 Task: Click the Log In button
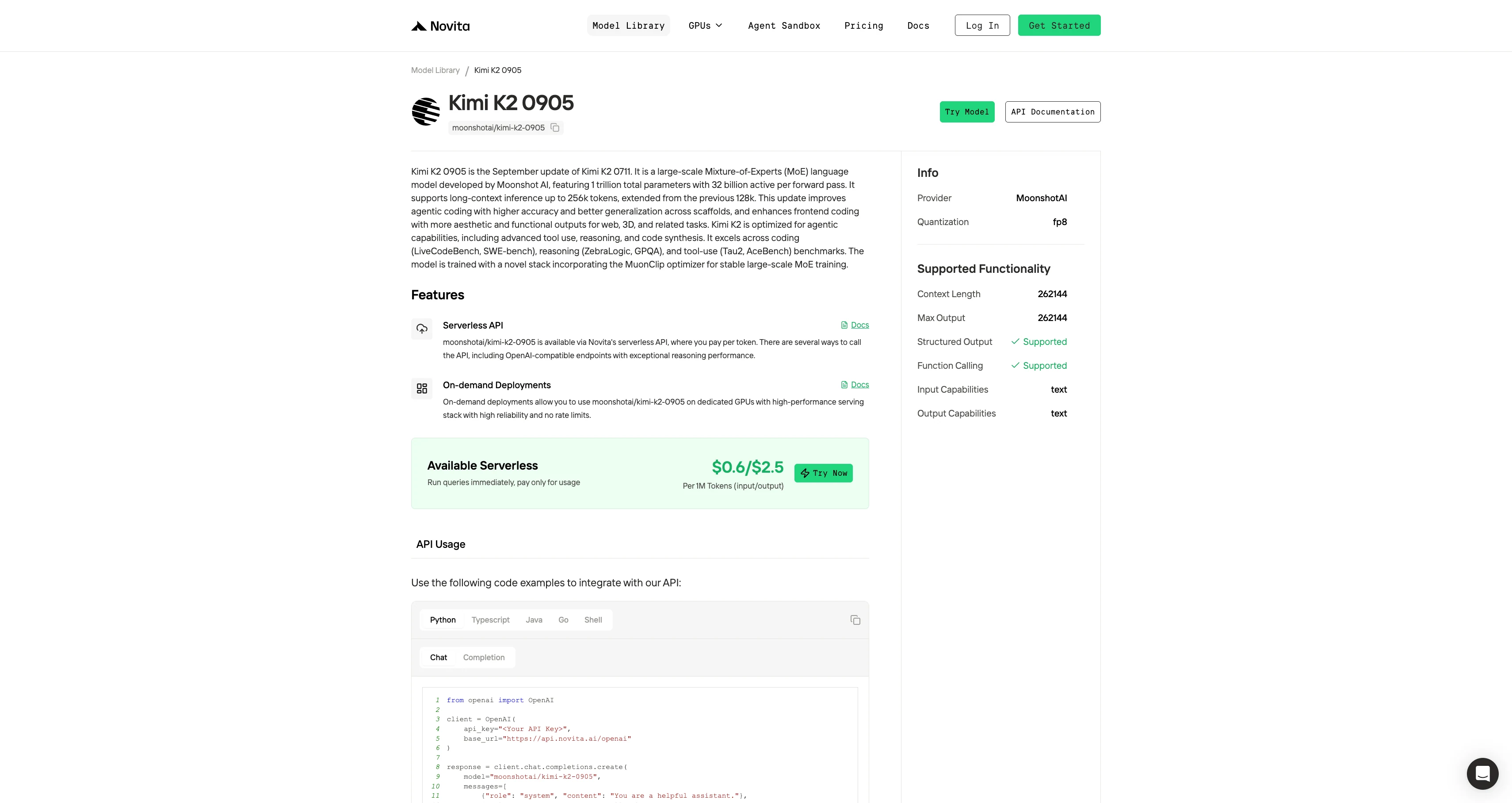[982, 25]
